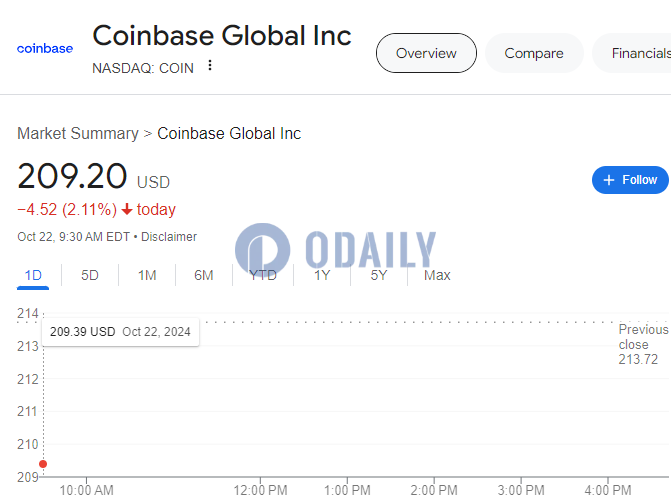Screen dimensions: 671x501
Task: Click the red data point on chart
Action: 43,464
